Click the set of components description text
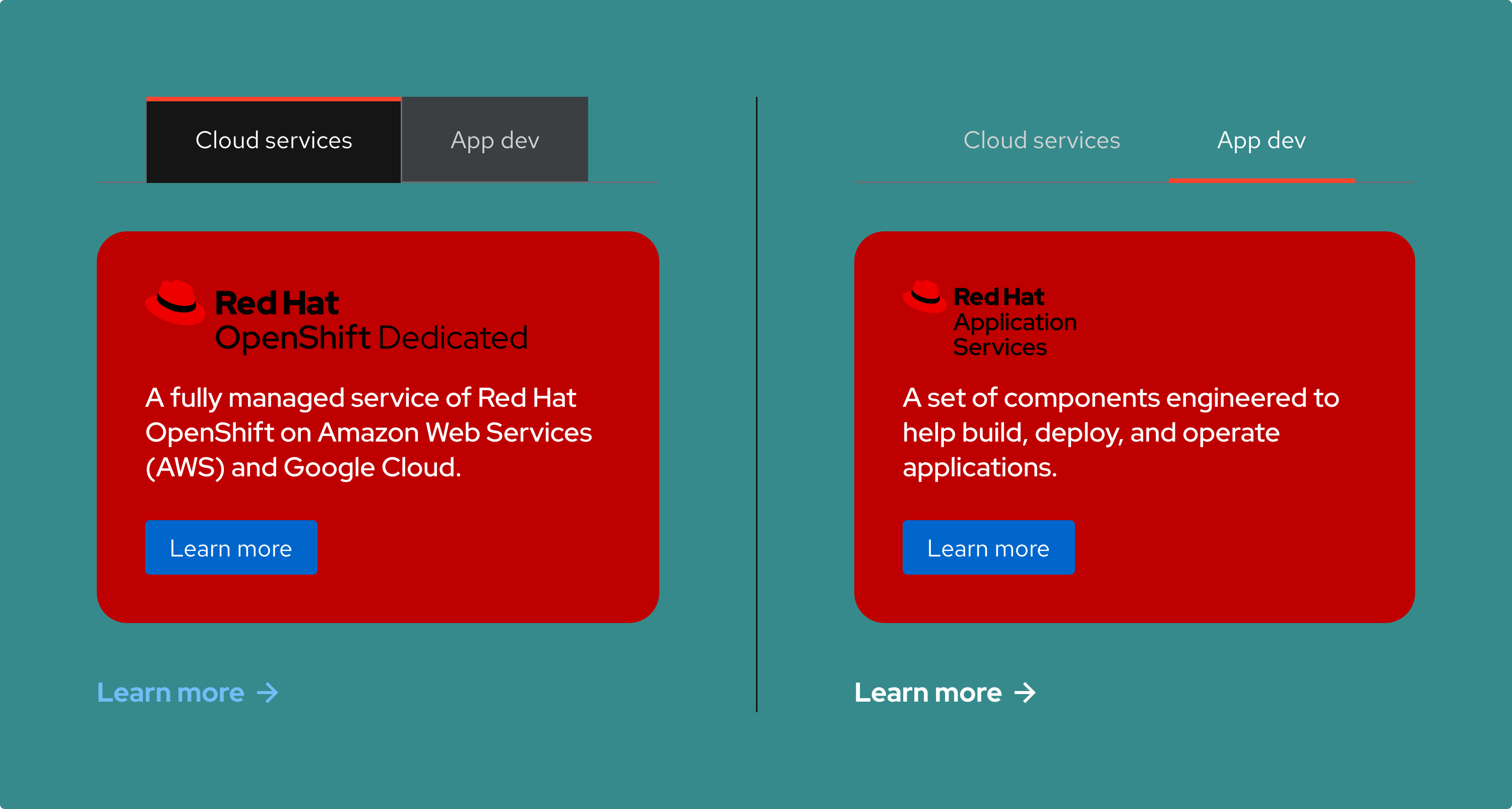Viewport: 1512px width, 809px height. (x=1120, y=432)
